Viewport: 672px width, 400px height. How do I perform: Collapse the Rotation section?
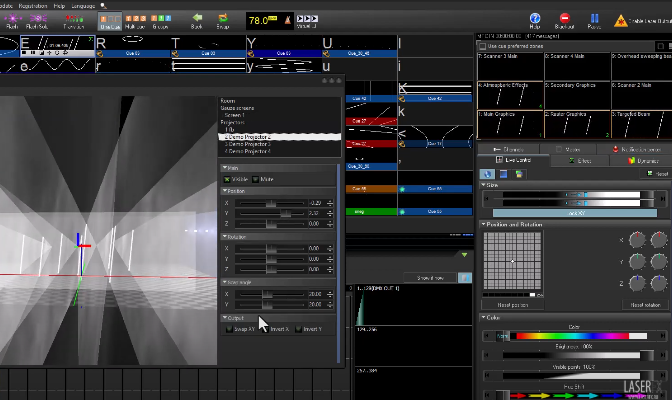pos(225,236)
